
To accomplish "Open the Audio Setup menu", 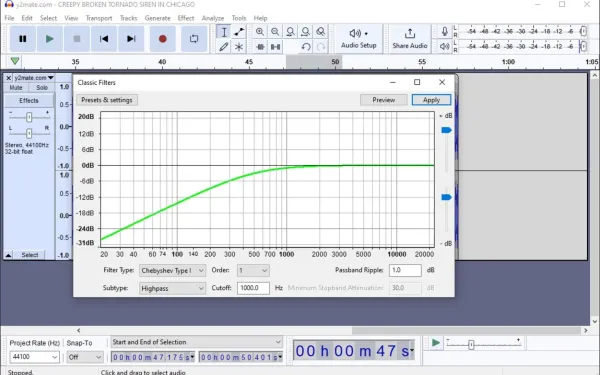I will (x=359, y=39).
